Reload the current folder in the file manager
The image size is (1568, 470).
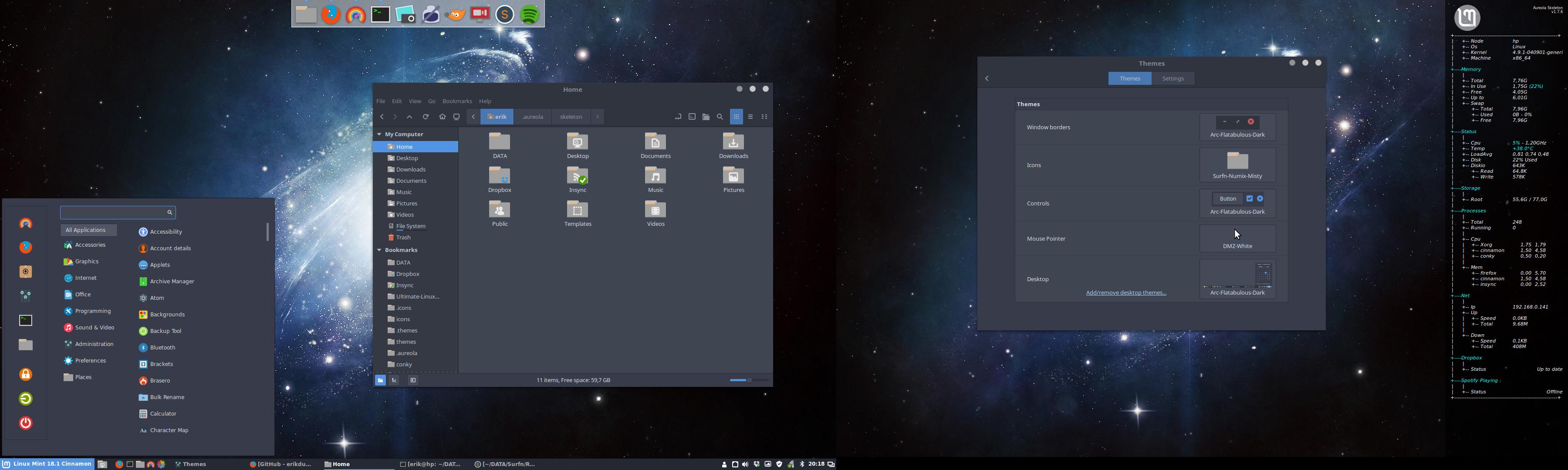[426, 117]
